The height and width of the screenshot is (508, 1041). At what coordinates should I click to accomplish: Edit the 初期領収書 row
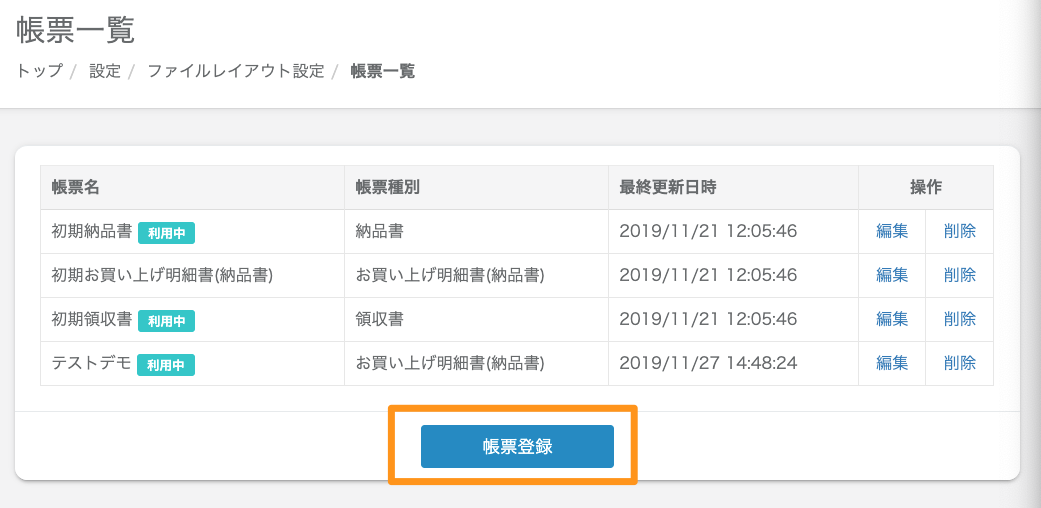point(892,319)
